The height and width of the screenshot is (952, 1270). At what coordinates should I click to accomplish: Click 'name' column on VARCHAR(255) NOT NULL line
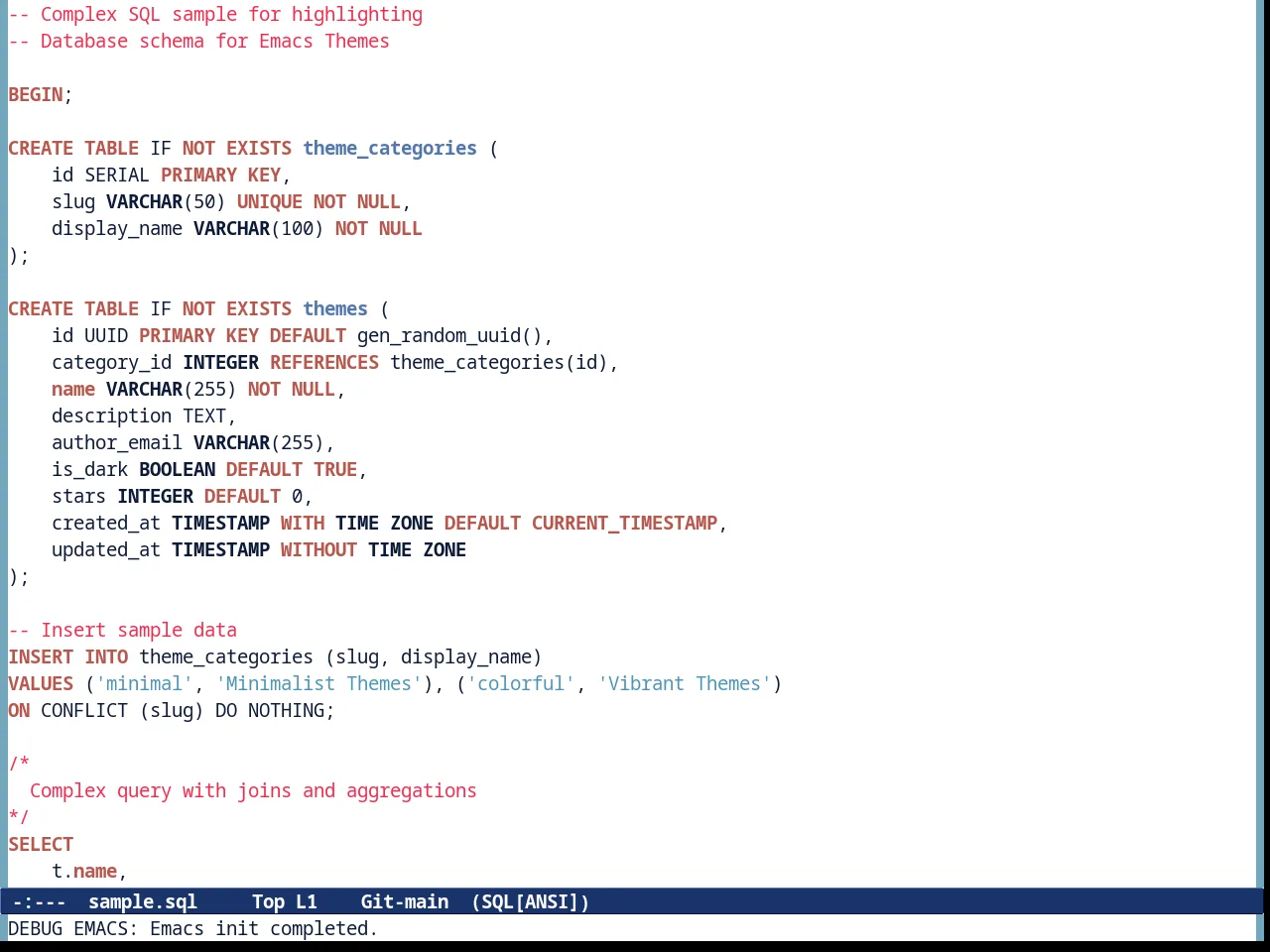pyautogui.click(x=73, y=389)
